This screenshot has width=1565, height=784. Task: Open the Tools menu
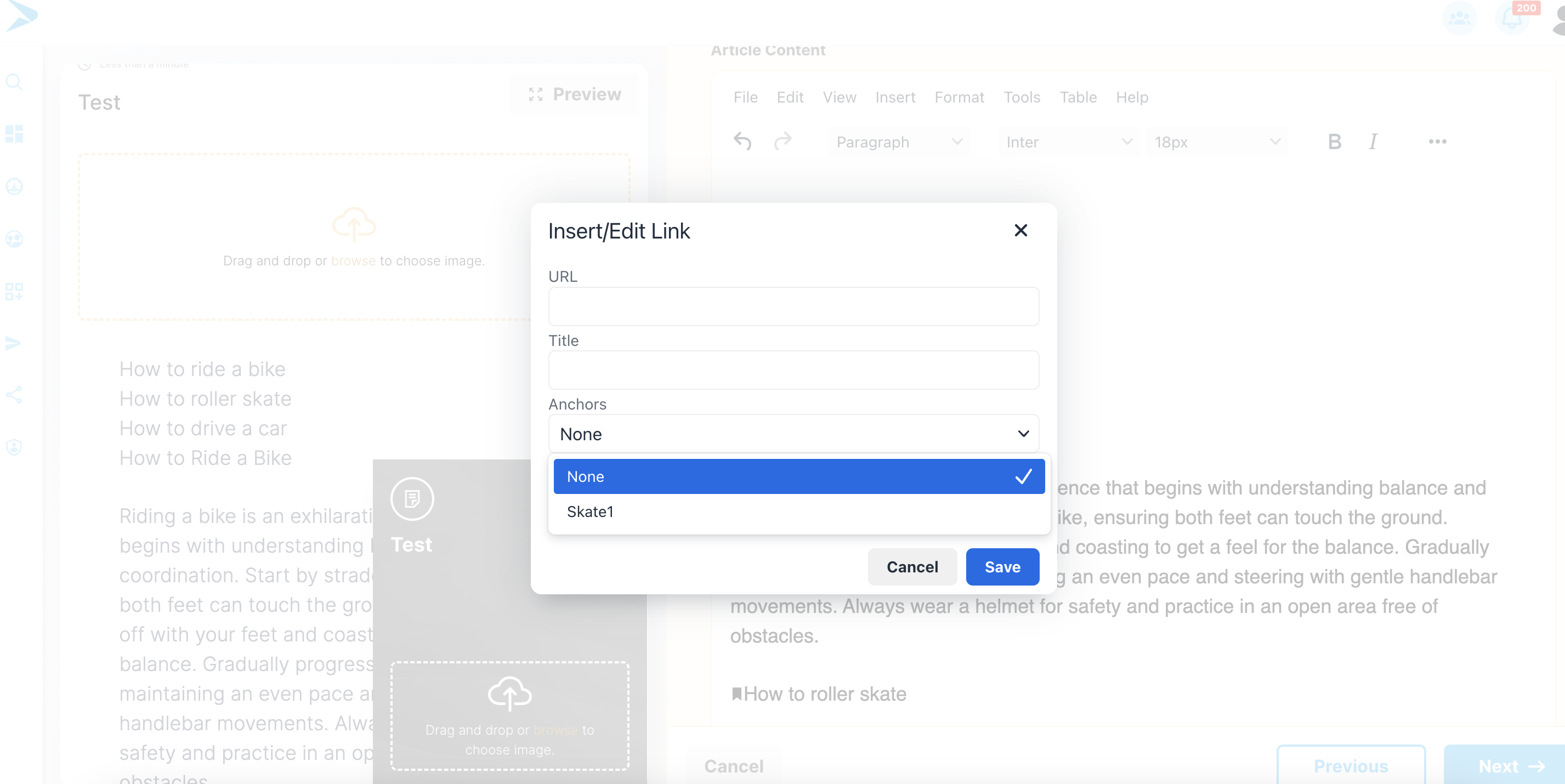pyautogui.click(x=1022, y=97)
